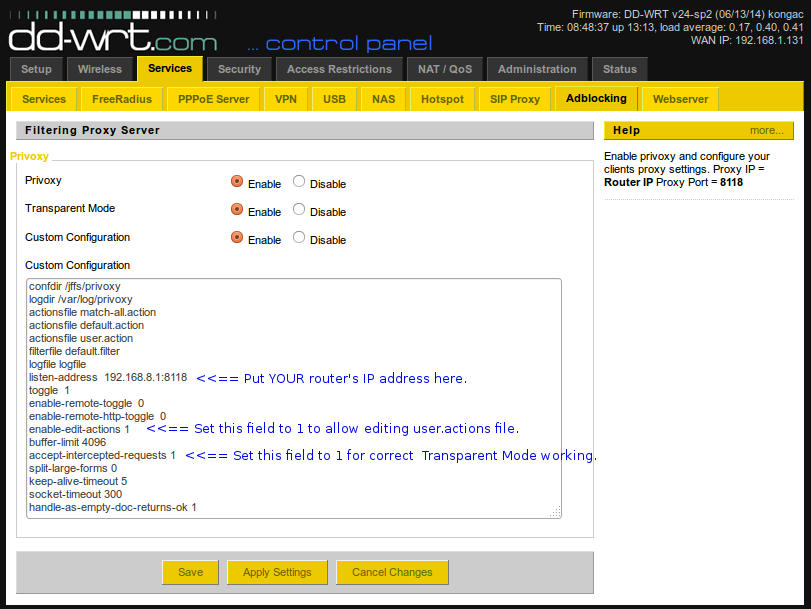Click the 'actionsfile user.action' line
Viewport: 811px width, 609px height.
[x=81, y=338]
